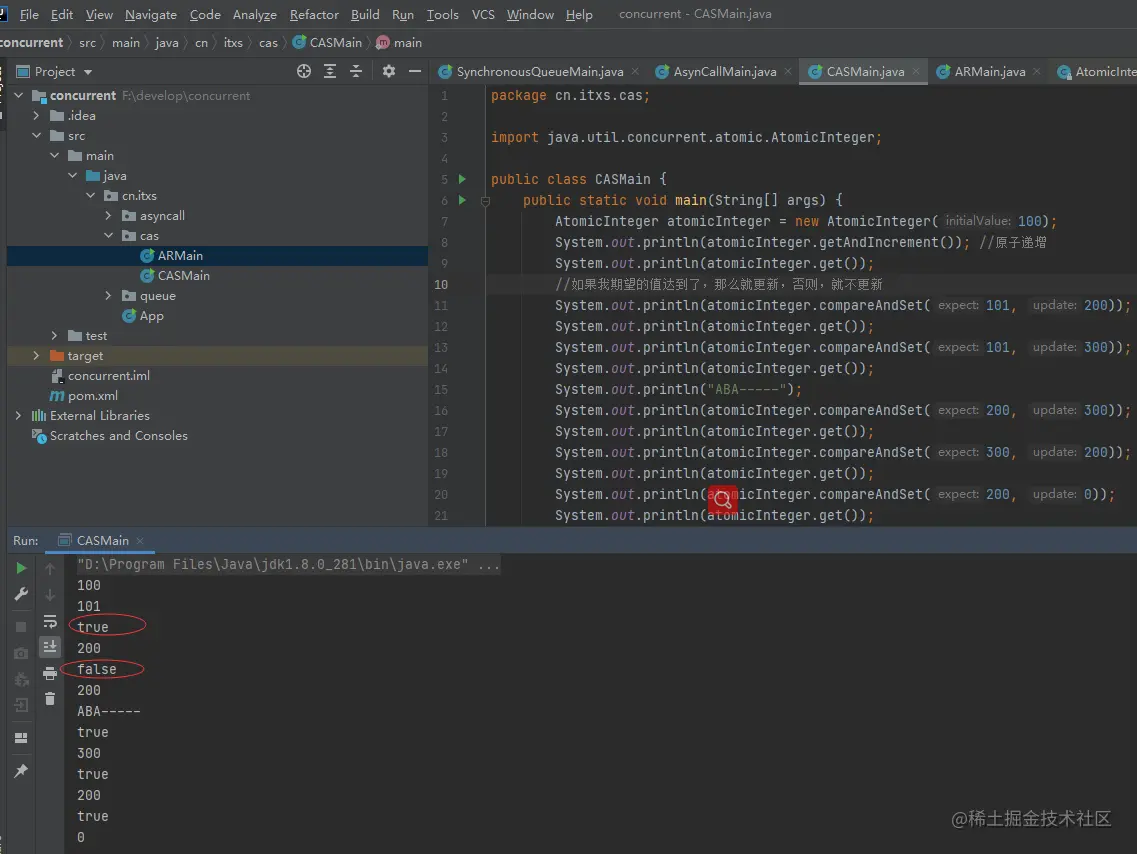Open the Refactor menu

[314, 14]
